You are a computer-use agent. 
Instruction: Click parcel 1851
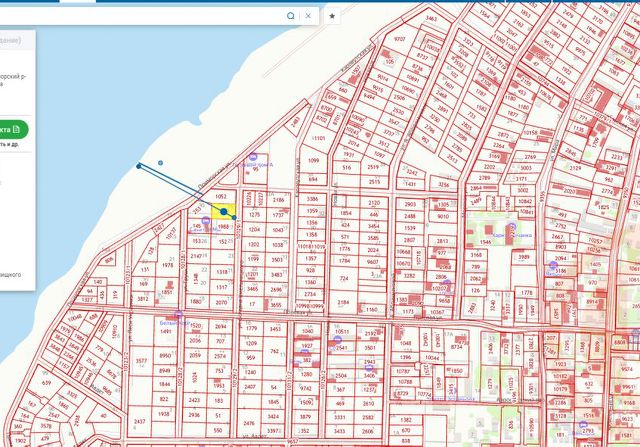click(x=167, y=292)
